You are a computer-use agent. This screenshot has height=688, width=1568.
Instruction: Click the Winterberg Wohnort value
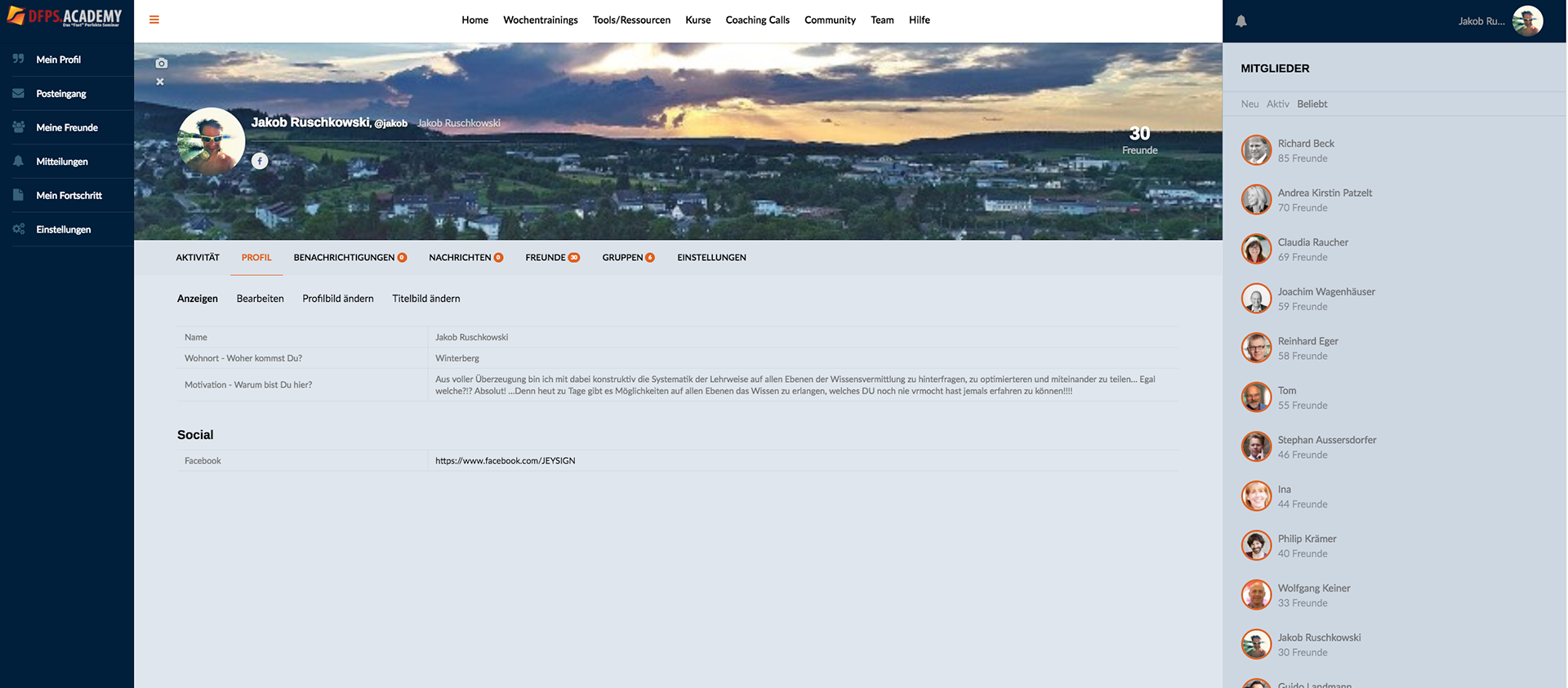click(457, 357)
